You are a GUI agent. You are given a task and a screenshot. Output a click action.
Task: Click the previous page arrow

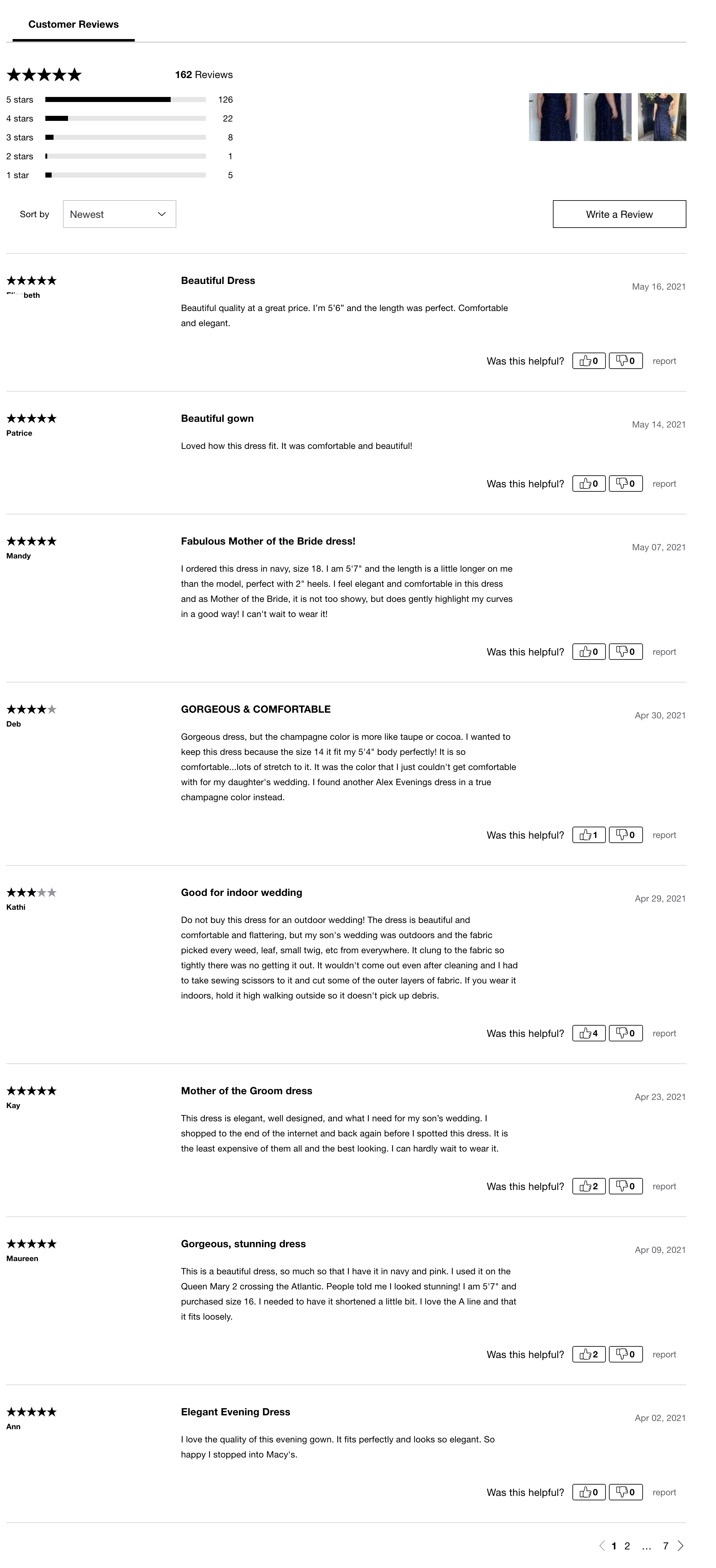tap(601, 1546)
